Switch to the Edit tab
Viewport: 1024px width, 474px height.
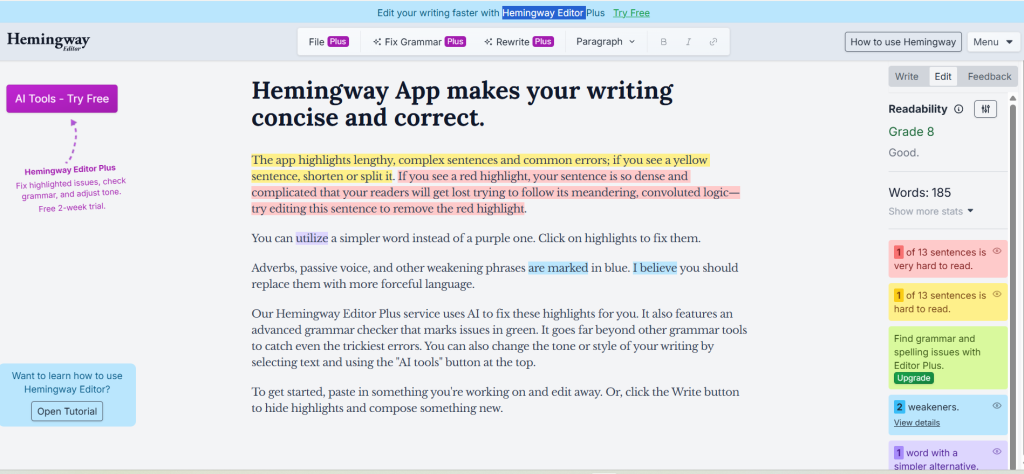[943, 76]
